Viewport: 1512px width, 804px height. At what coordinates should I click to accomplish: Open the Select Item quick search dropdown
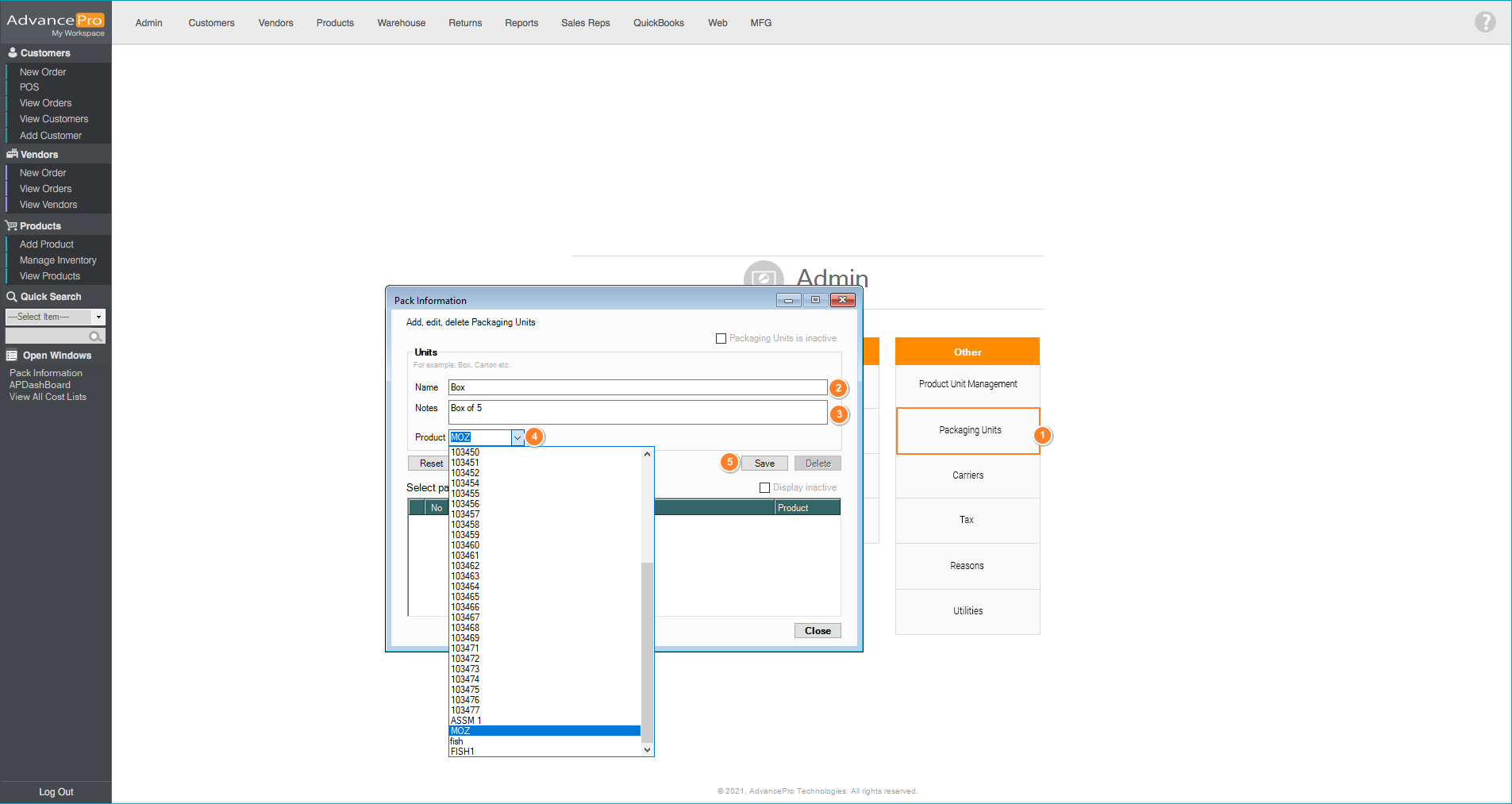click(x=98, y=317)
